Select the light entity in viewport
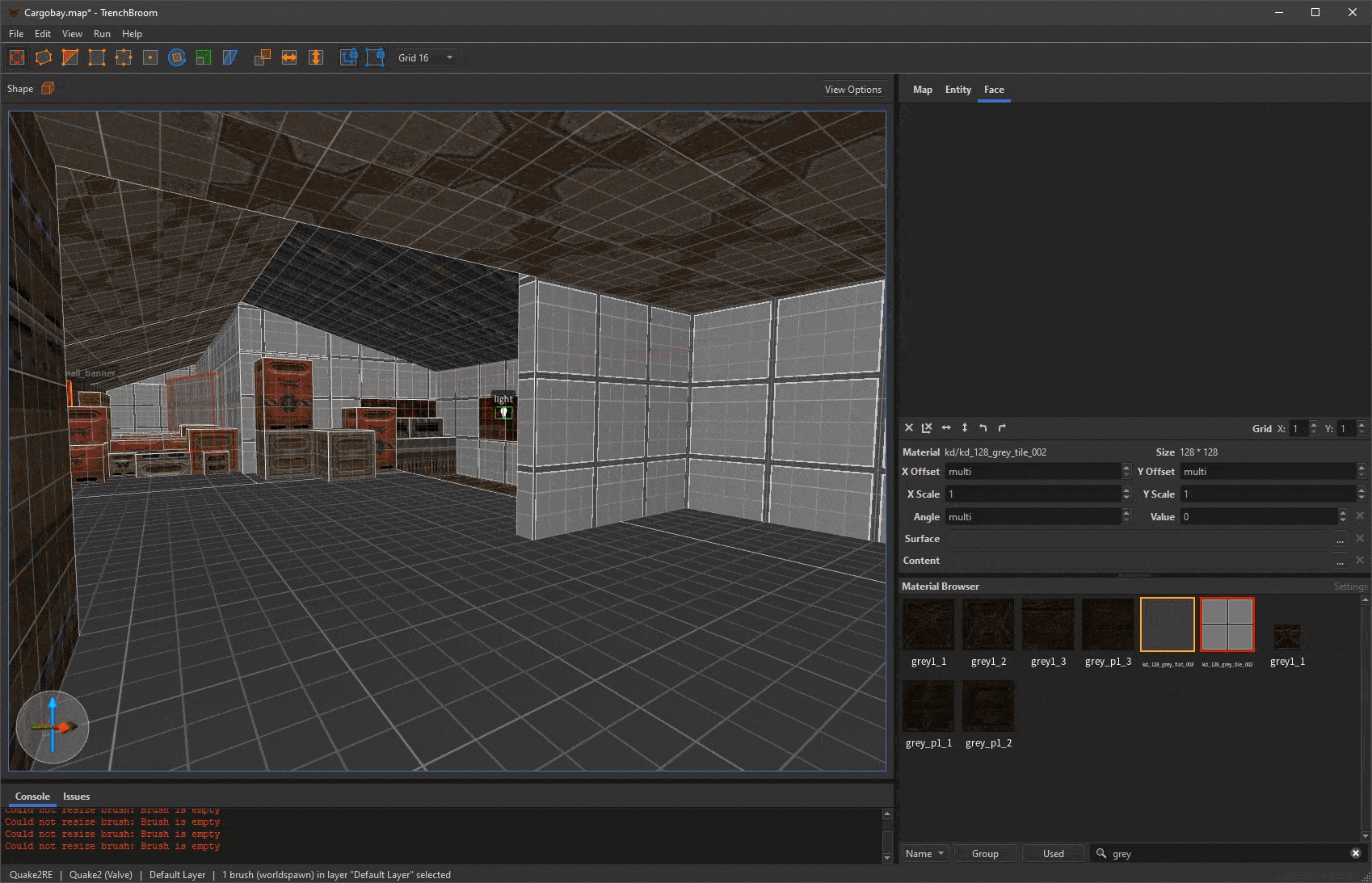1372x883 pixels. tap(503, 413)
